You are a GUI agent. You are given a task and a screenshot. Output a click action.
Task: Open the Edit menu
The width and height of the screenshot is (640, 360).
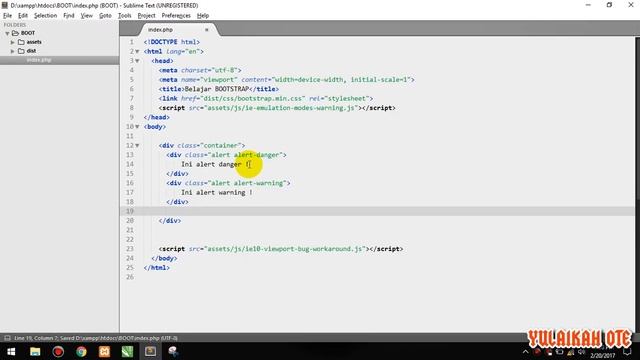23,16
